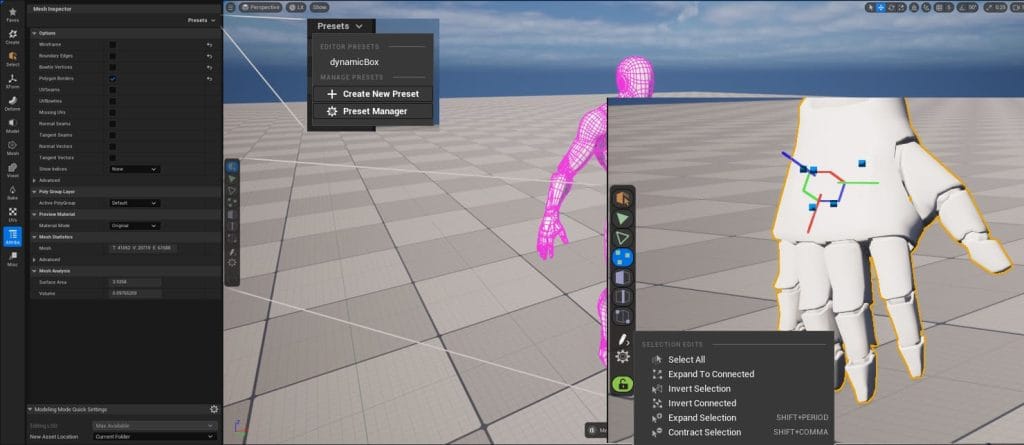Toggle the Boundary Edges checkbox
This screenshot has height=445, width=1024.
[113, 56]
